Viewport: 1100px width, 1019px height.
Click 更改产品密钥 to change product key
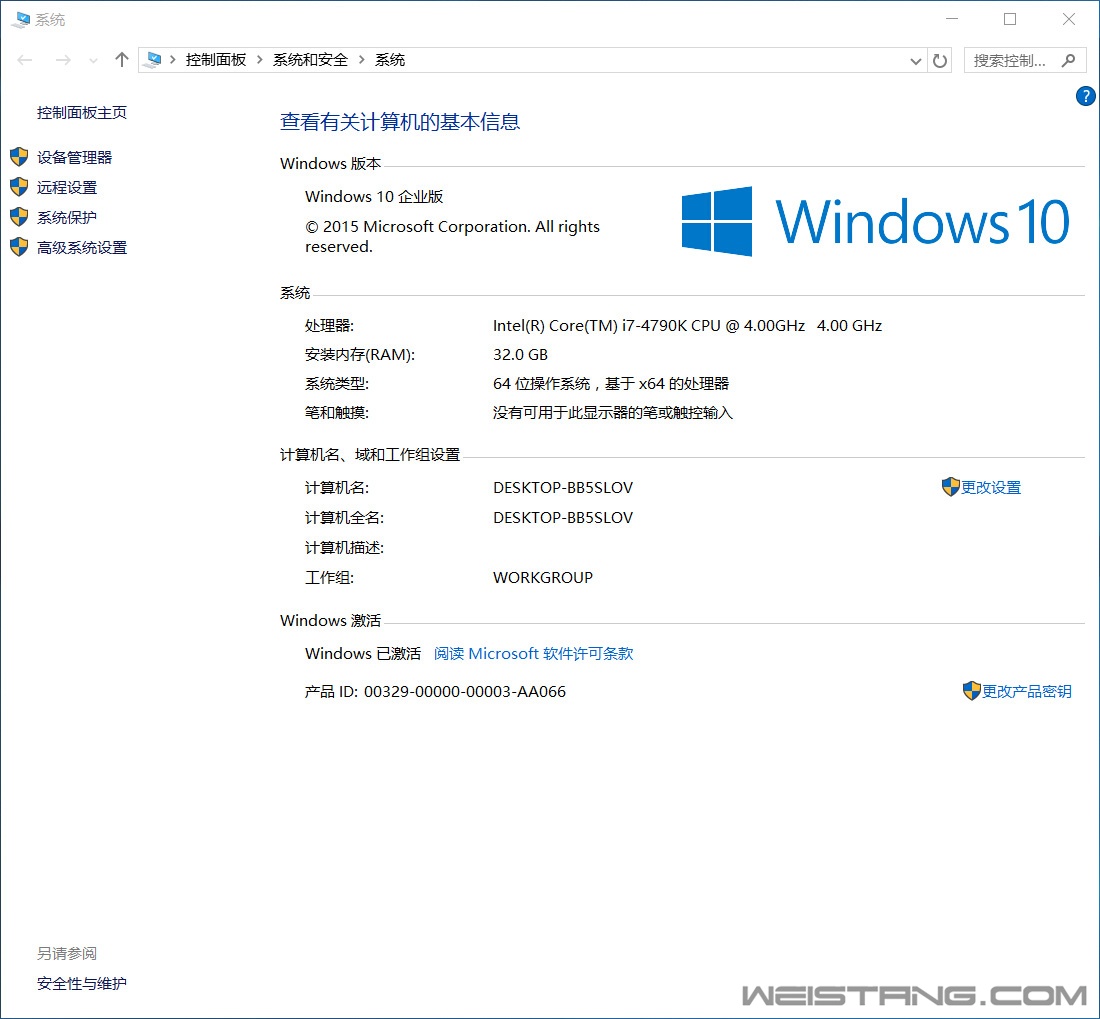[1026, 691]
